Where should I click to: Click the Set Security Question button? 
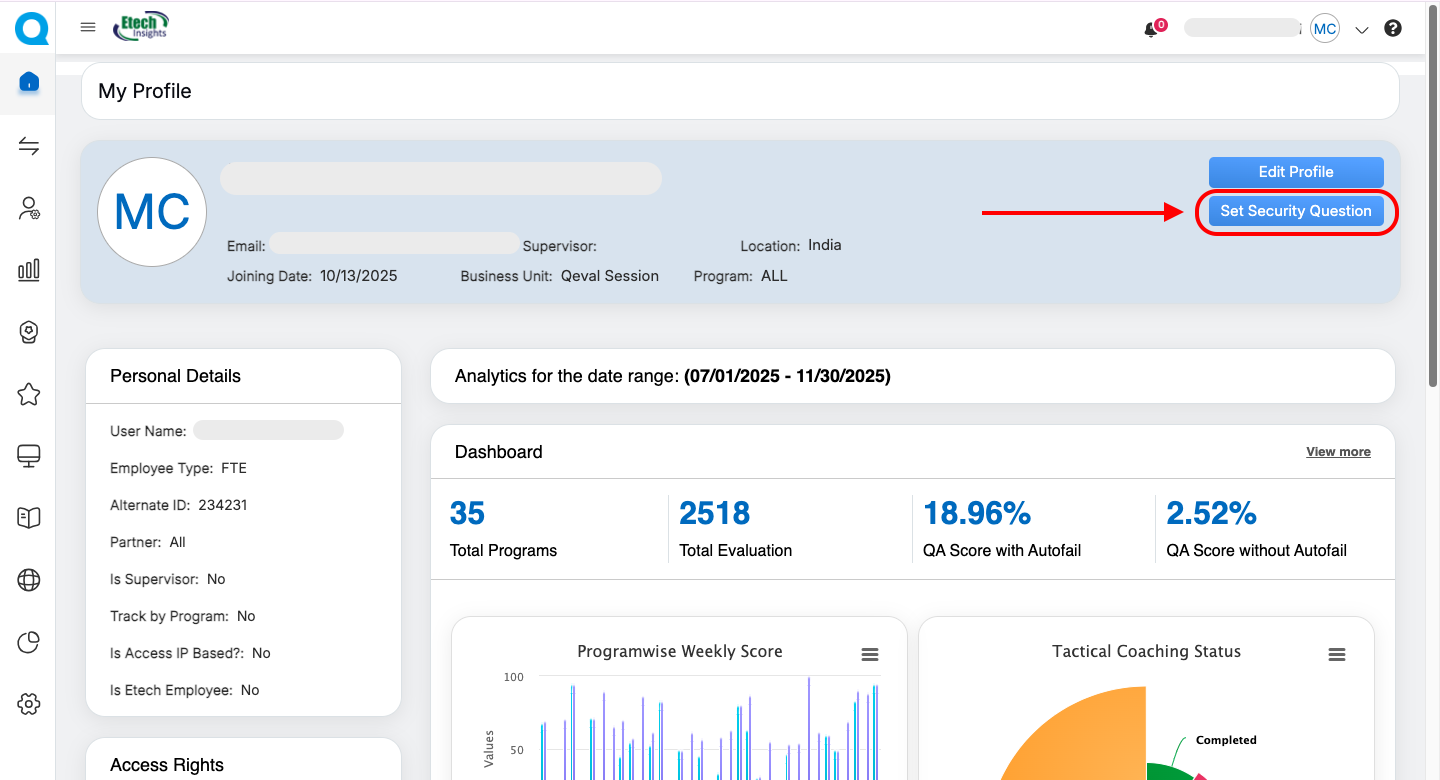pyautogui.click(x=1296, y=211)
